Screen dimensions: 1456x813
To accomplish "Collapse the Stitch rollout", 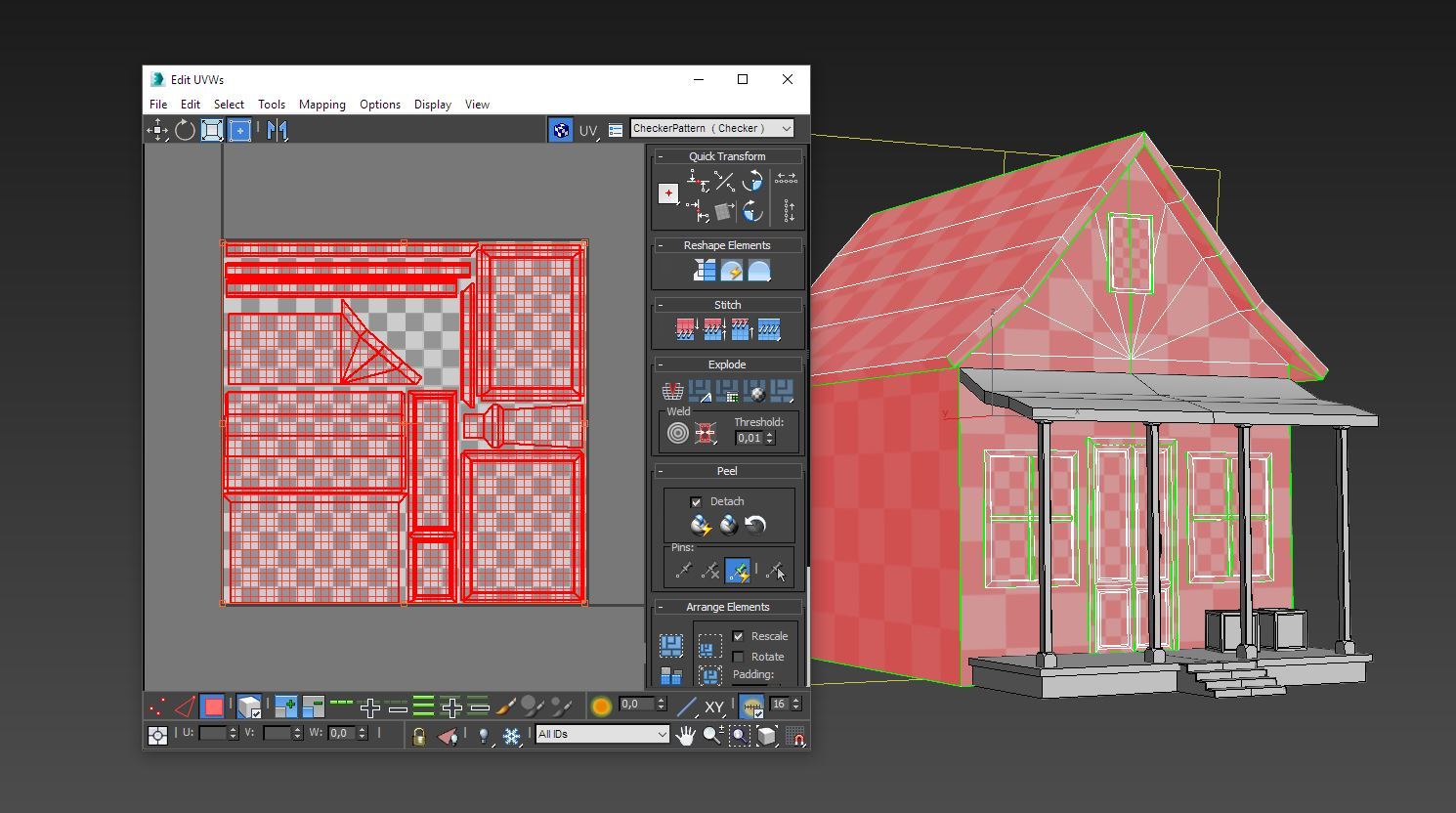I will click(728, 305).
